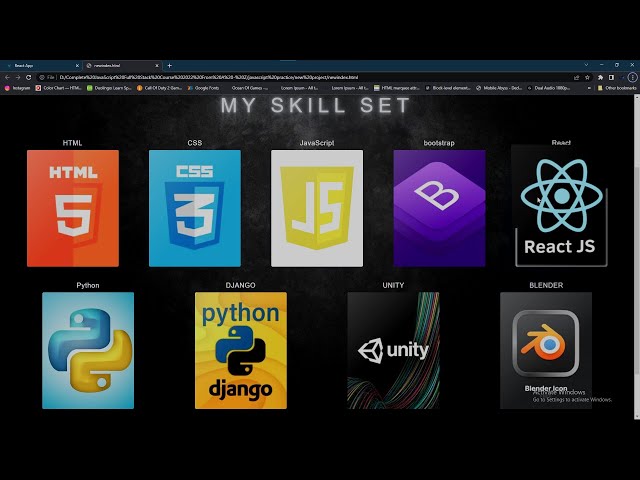Close the newindex.html tab
The height and width of the screenshot is (480, 640).
coord(157,65)
